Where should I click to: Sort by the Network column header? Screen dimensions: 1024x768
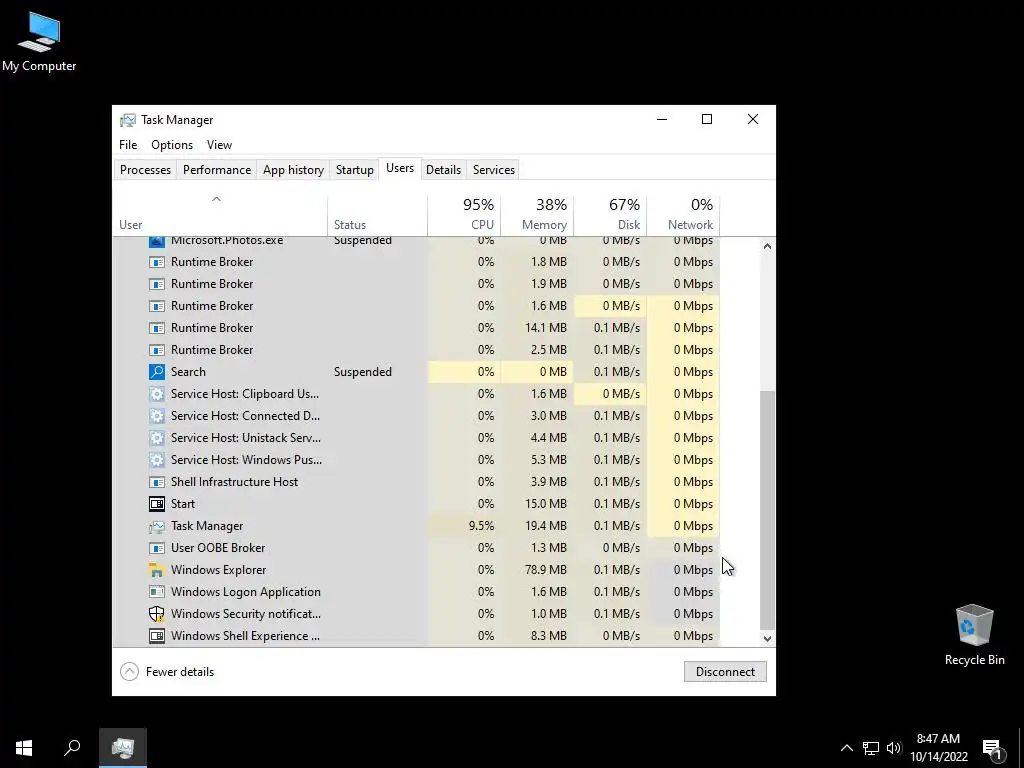[x=683, y=215]
